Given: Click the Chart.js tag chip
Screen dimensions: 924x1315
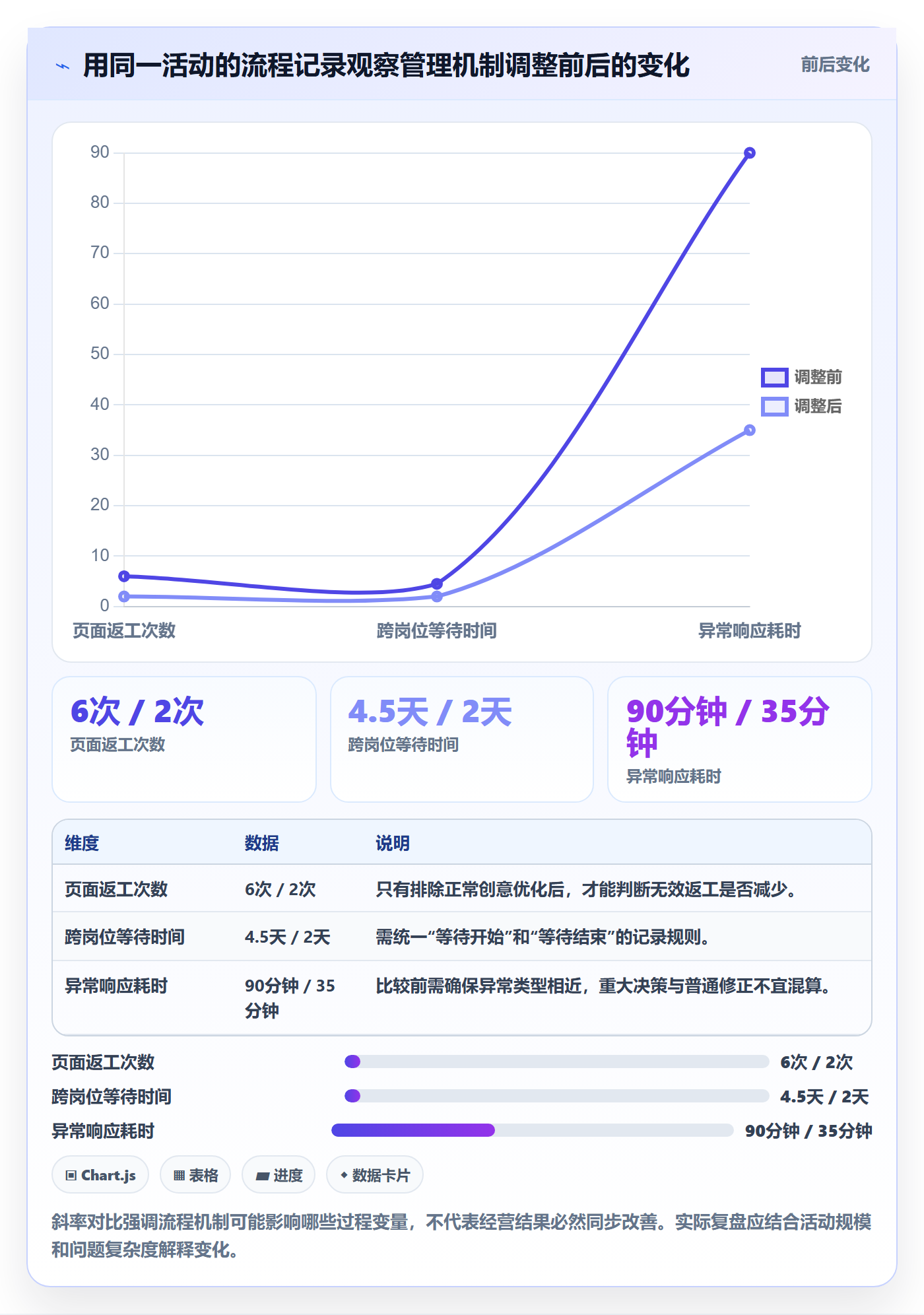Looking at the screenshot, I should click(100, 1175).
